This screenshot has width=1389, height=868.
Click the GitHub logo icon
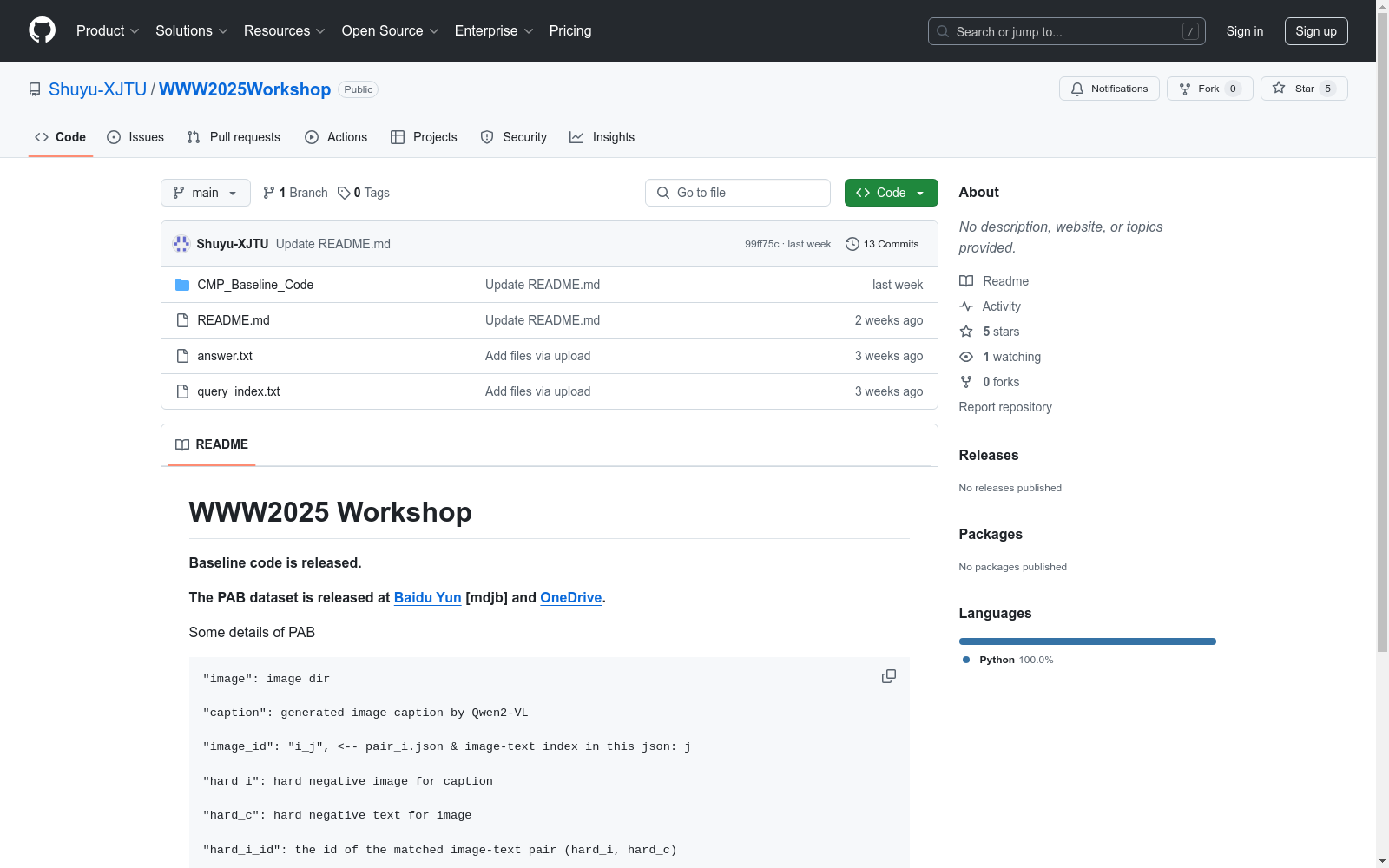point(42,30)
